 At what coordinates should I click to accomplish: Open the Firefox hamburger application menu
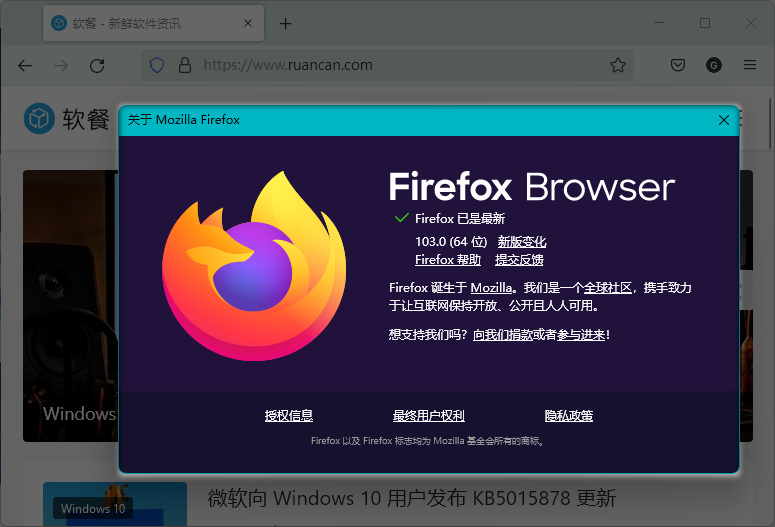pyautogui.click(x=749, y=65)
